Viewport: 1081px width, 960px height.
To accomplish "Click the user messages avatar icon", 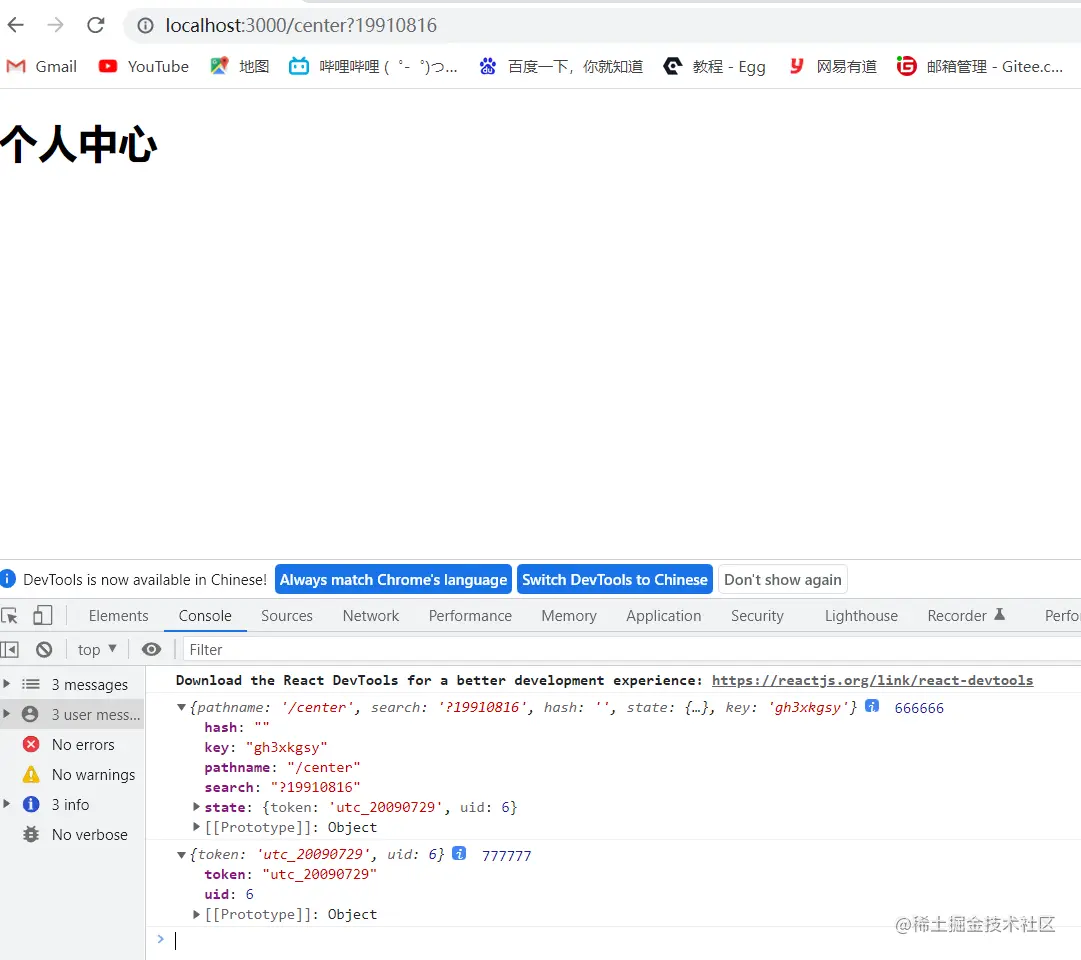I will tap(30, 714).
